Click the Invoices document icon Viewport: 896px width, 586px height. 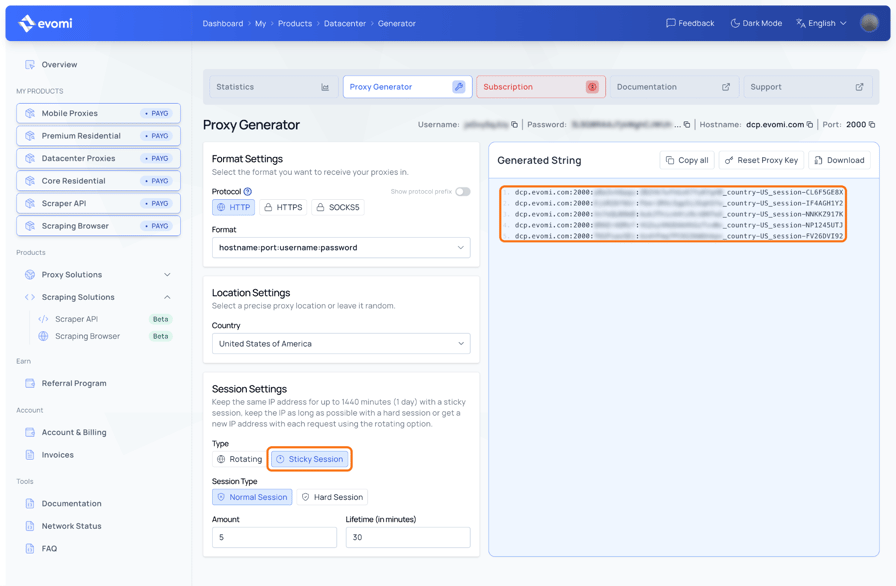30,455
